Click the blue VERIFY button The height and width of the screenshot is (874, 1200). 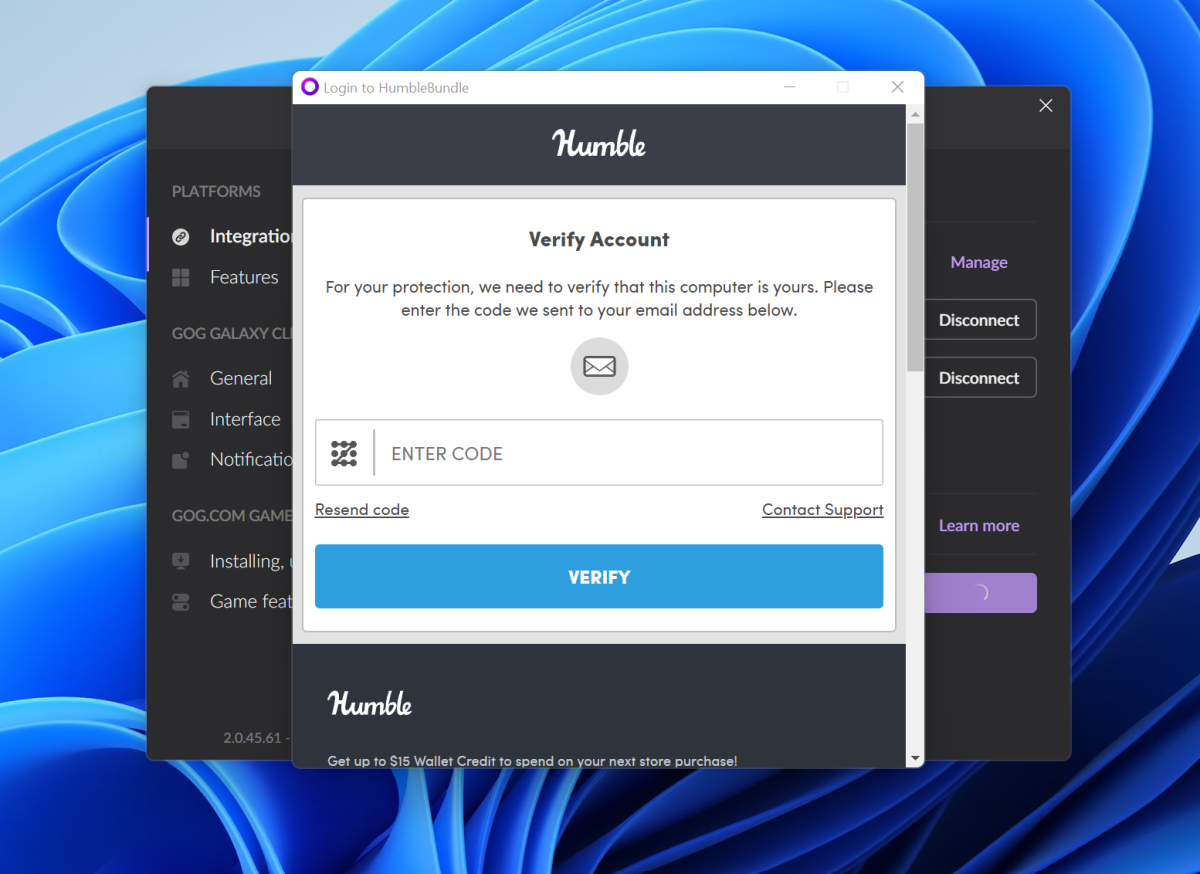coord(599,576)
